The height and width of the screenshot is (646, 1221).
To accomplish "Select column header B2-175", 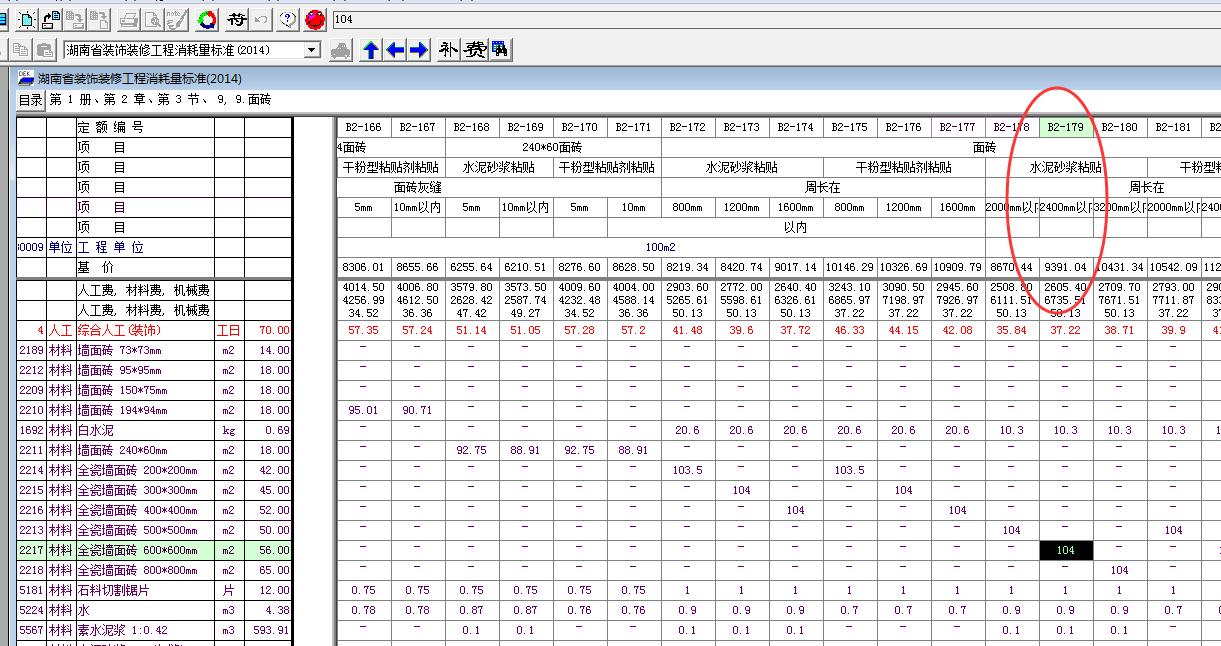I will 849,127.
